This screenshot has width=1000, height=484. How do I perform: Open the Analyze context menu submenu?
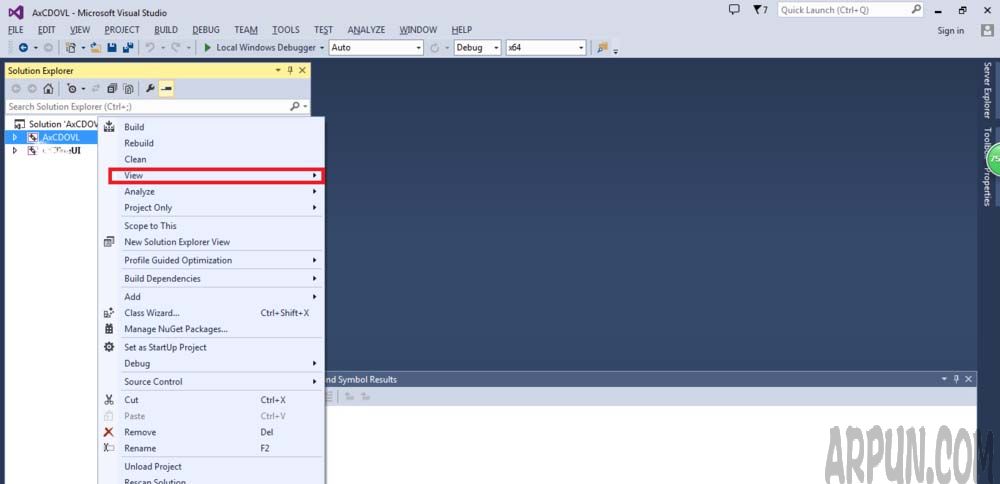tap(212, 191)
